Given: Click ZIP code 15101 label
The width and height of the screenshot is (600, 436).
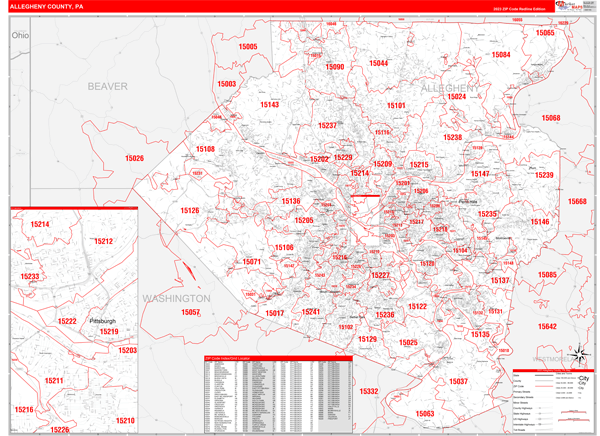Looking at the screenshot, I should (396, 105).
